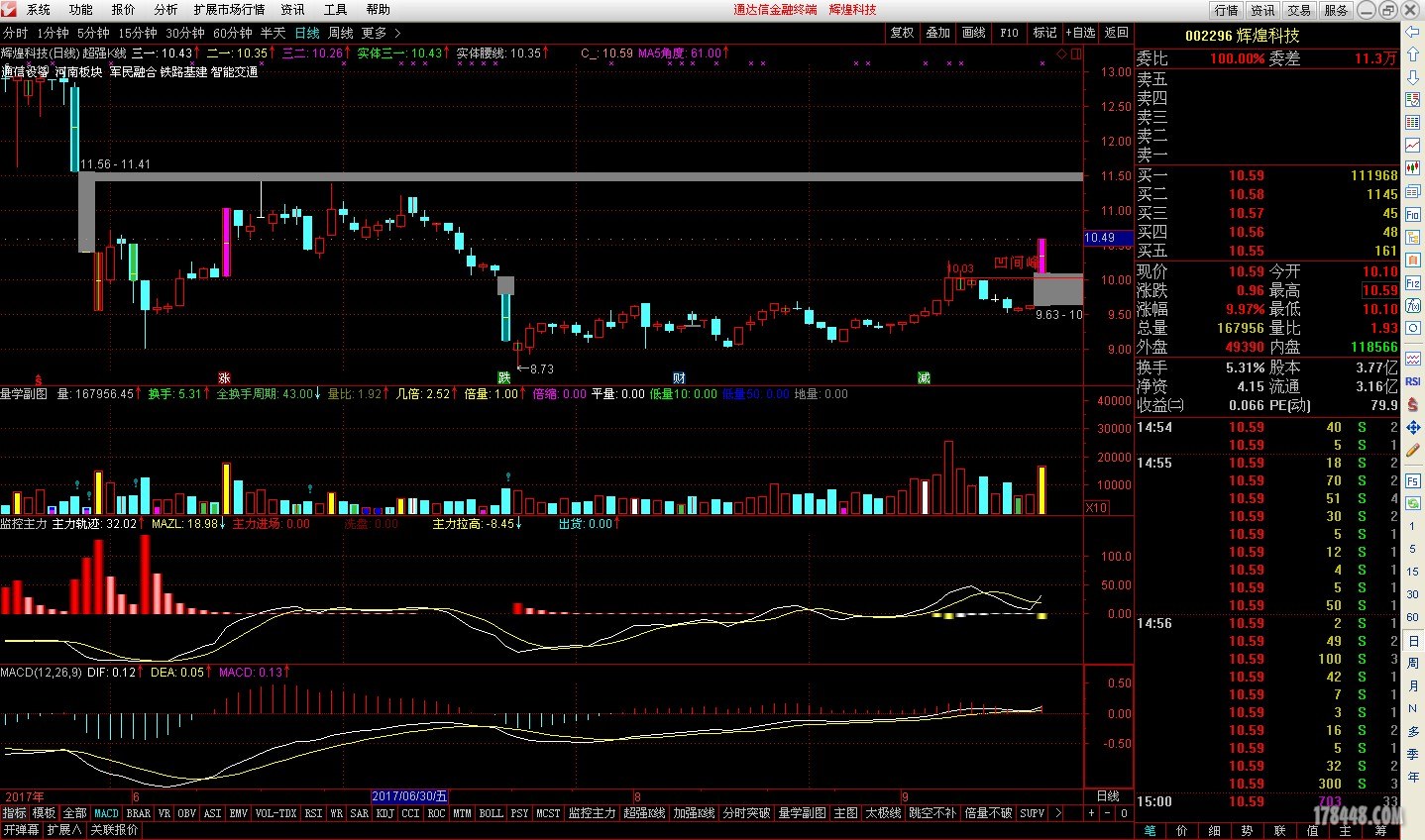1425x840 pixels.
Task: Click the Fiz icon in the right toolbar
Action: coord(1413,282)
